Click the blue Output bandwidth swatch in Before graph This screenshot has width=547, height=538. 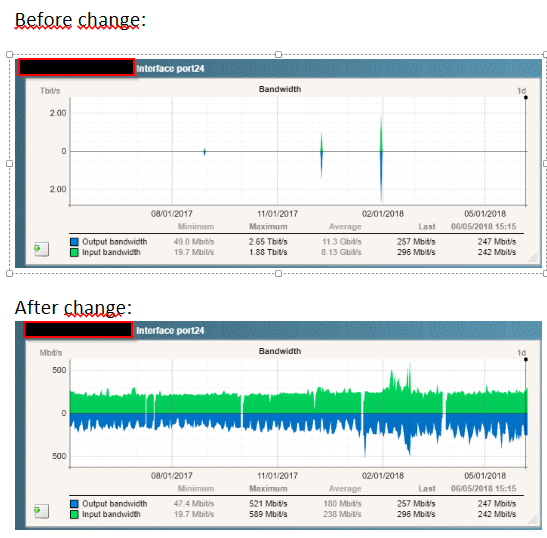click(74, 242)
